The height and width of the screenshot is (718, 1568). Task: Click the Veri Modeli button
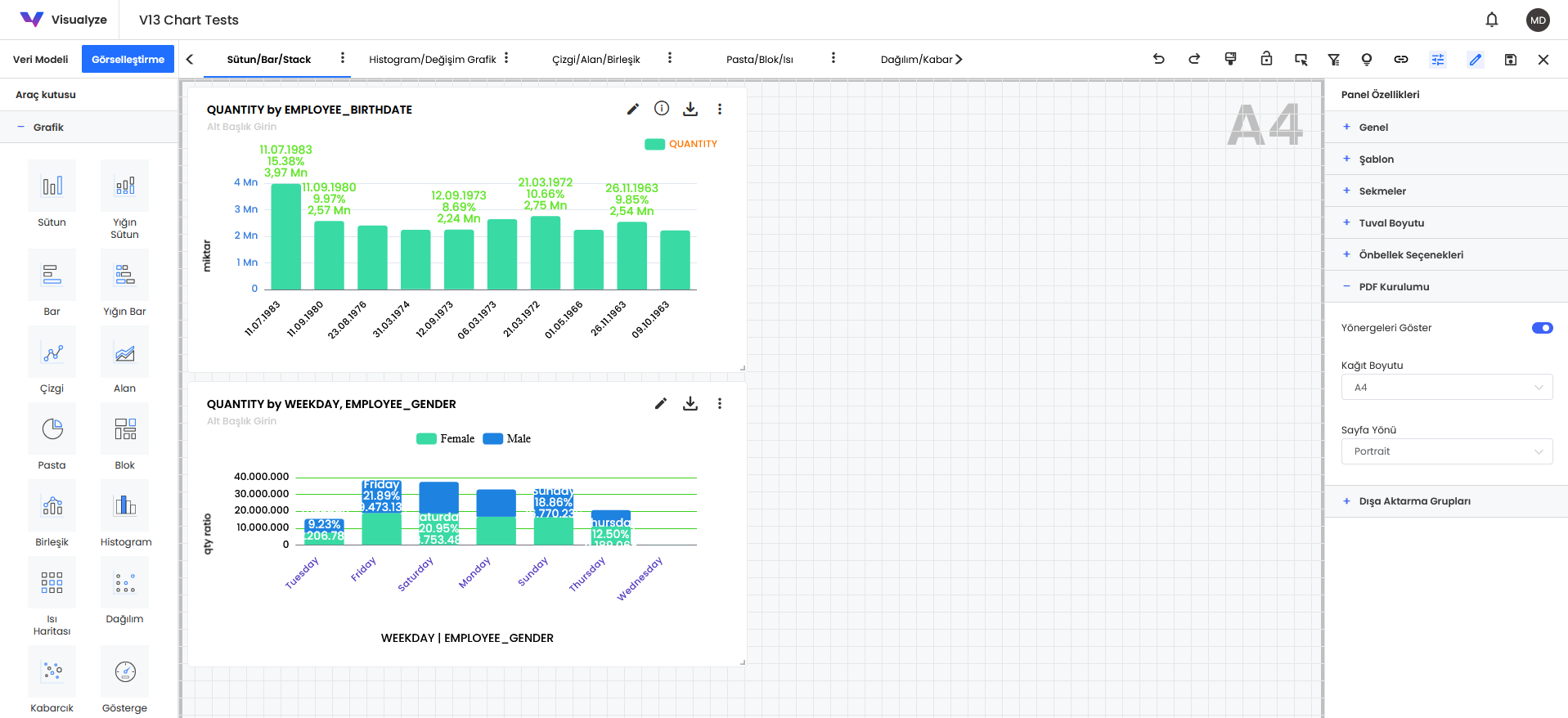point(41,60)
